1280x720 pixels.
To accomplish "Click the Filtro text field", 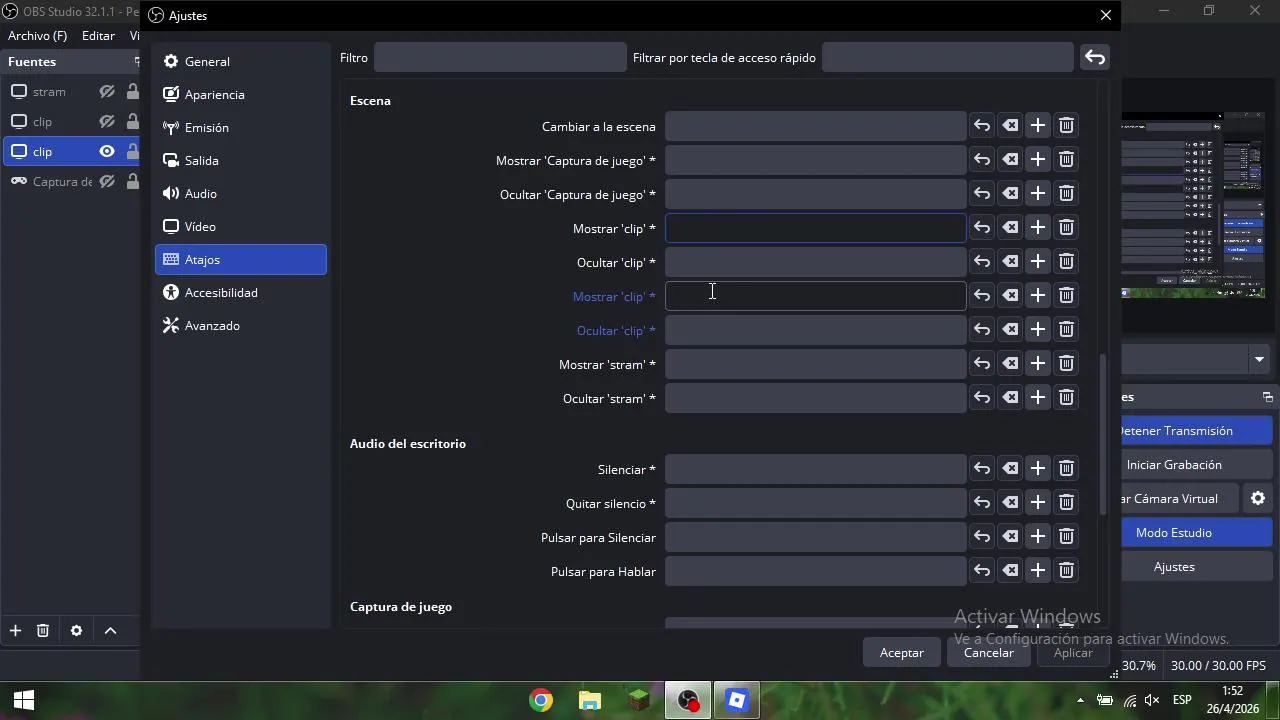I will coord(500,58).
